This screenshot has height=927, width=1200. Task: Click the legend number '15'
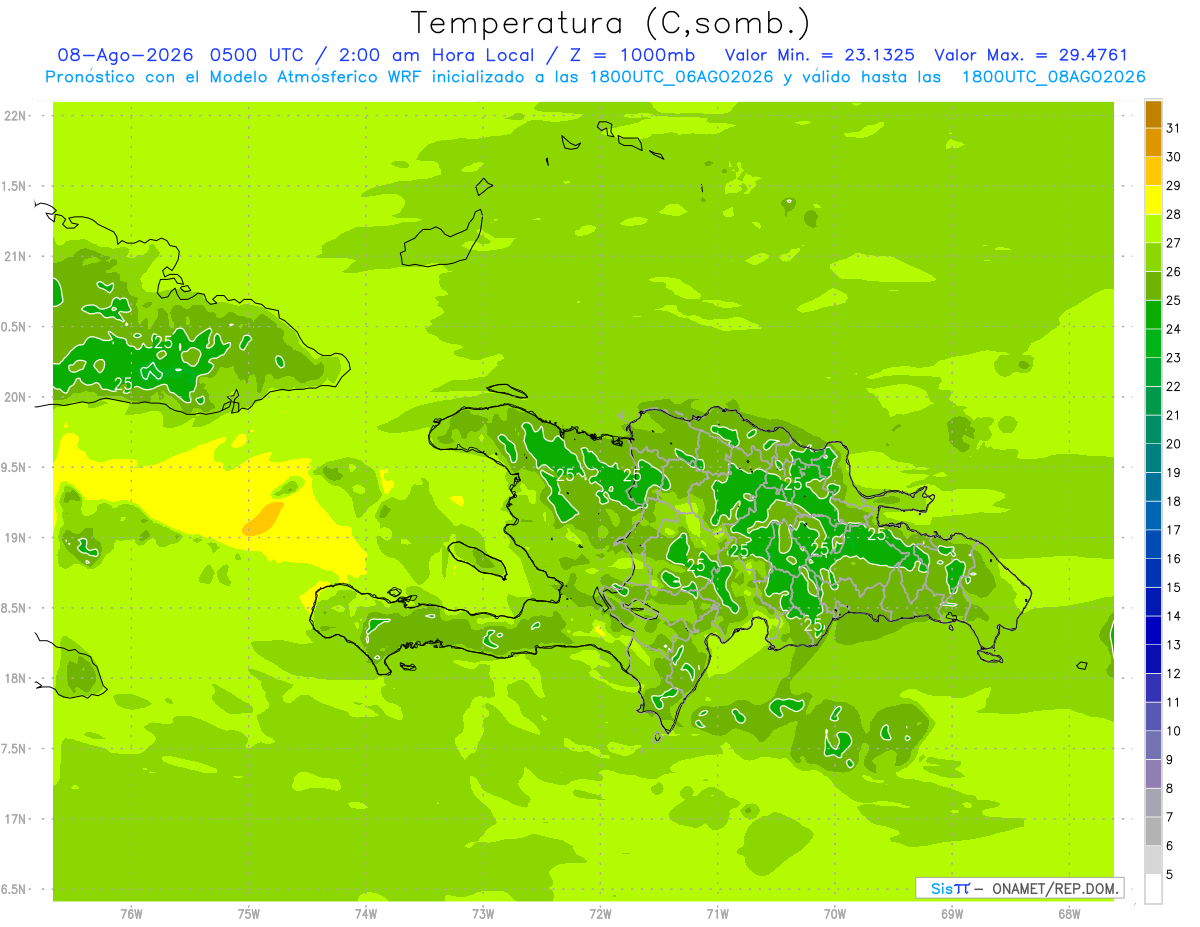1174,588
